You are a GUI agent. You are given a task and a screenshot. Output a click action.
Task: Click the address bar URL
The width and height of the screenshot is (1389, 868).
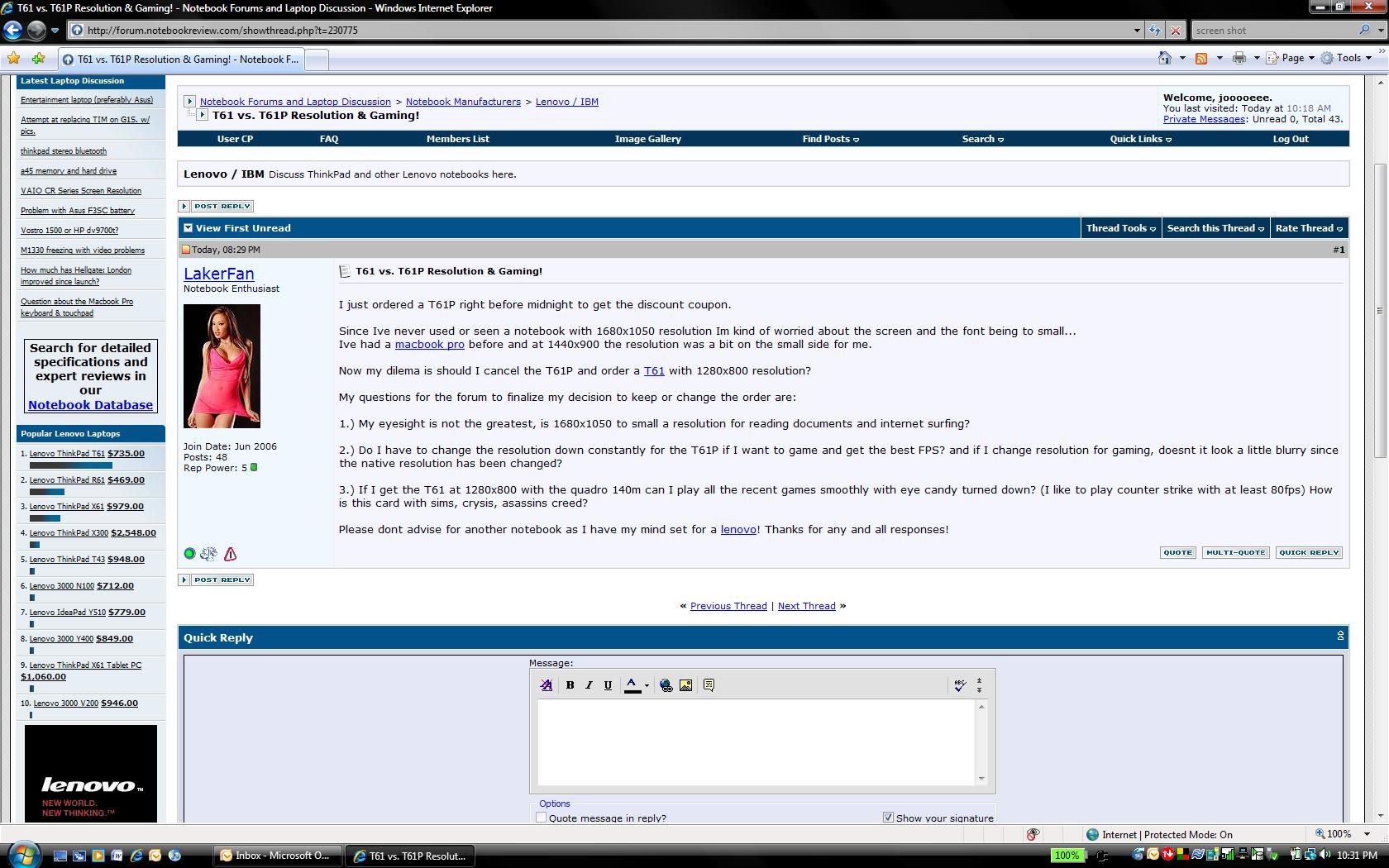coord(222,31)
